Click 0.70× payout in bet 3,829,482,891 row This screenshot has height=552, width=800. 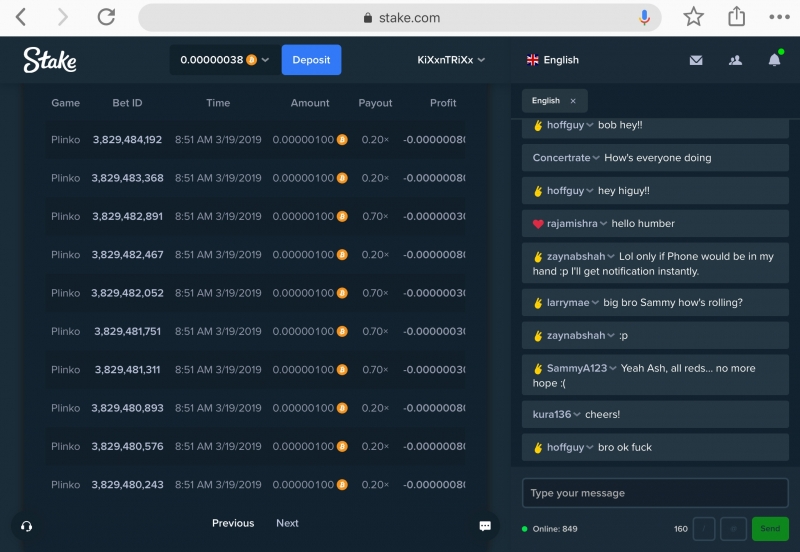(x=375, y=216)
